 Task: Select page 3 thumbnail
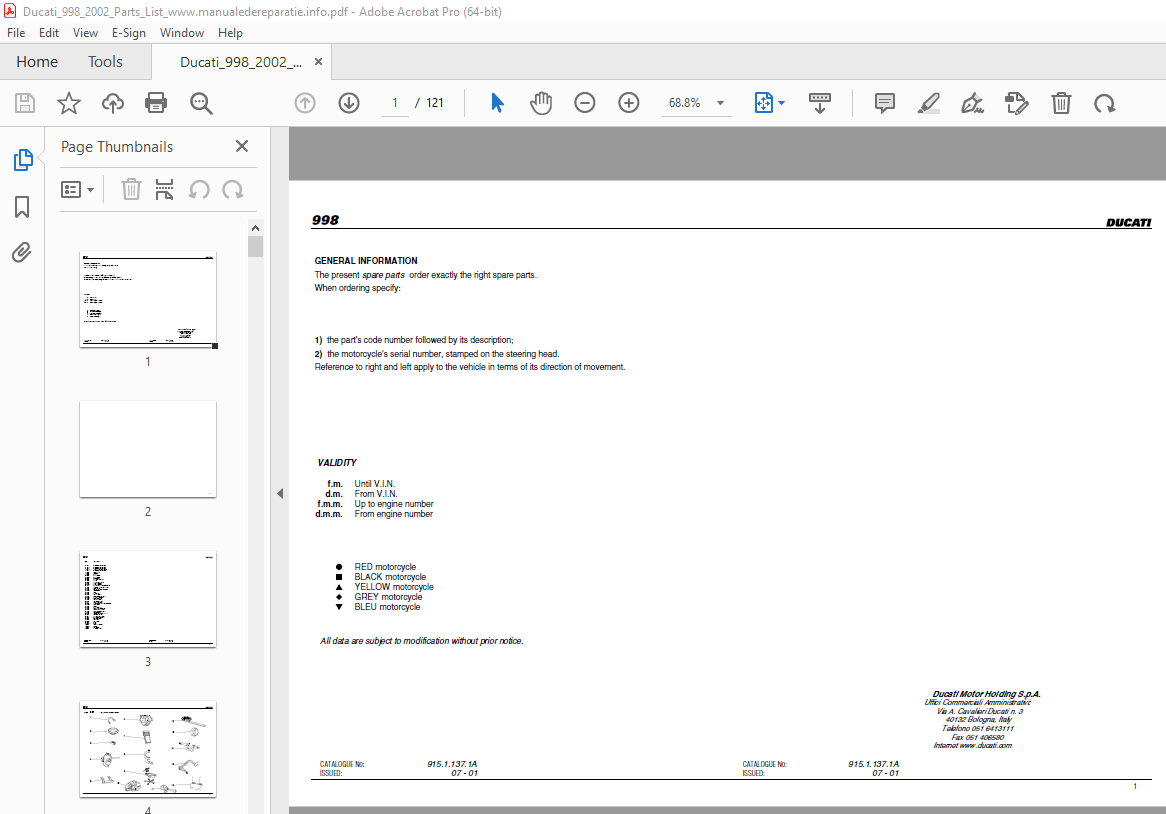pos(148,598)
